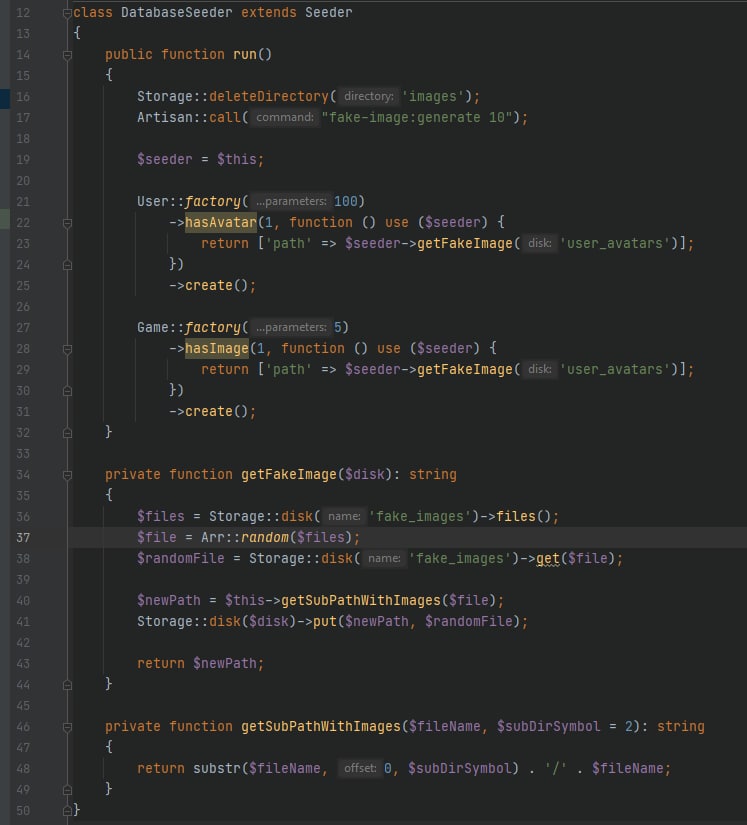Viewport: 747px width, 825px height.
Task: Click line number 16 in the gutter
Action: [23, 96]
